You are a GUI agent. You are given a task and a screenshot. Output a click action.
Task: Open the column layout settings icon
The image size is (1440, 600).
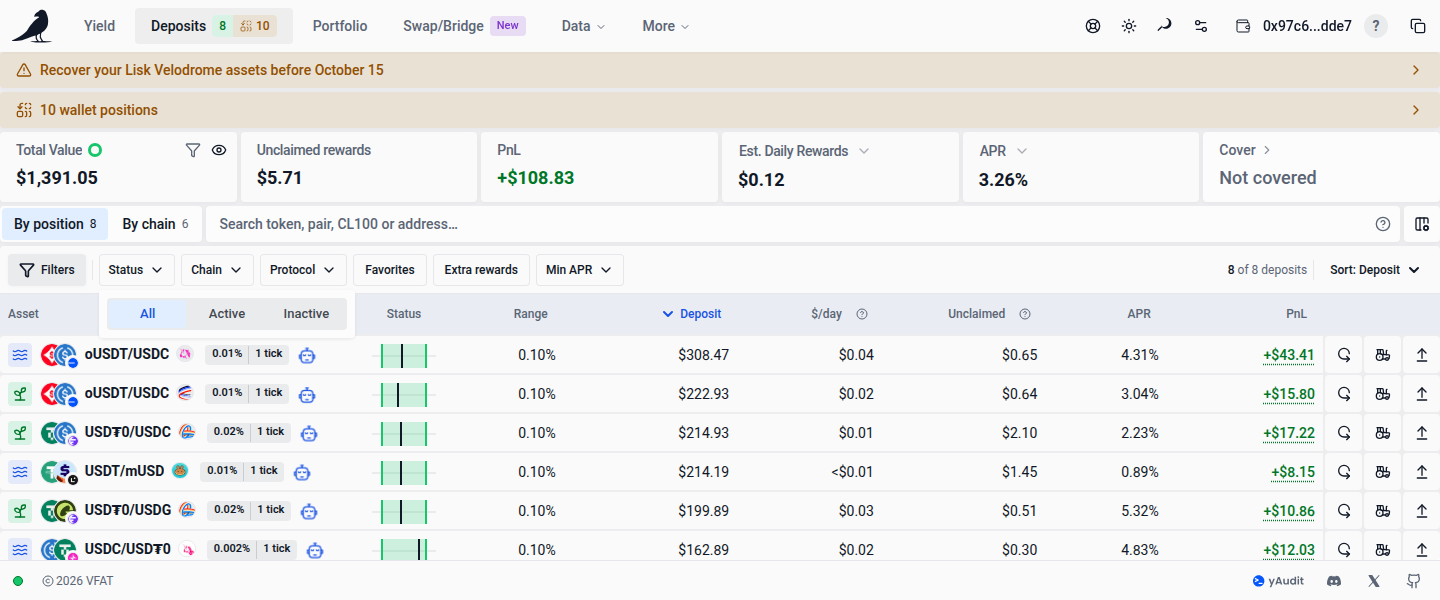click(x=1422, y=224)
